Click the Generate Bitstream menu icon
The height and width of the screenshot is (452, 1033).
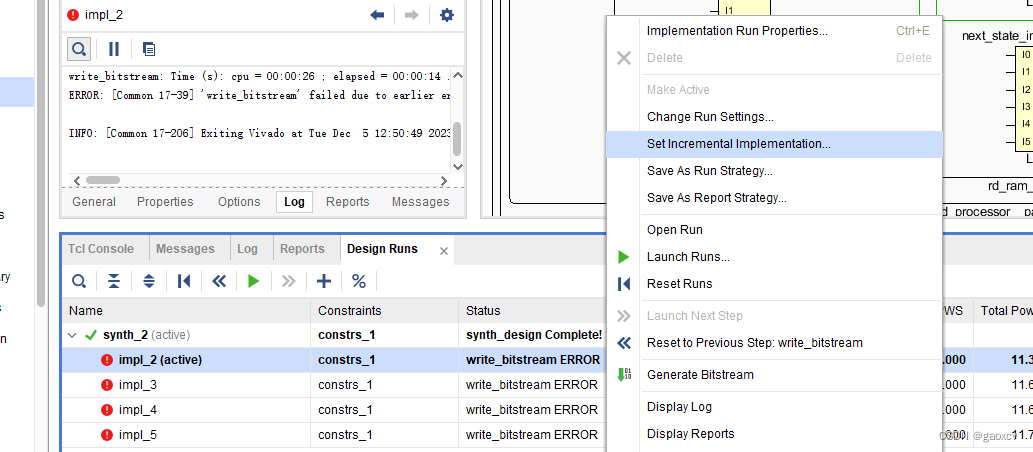click(624, 375)
